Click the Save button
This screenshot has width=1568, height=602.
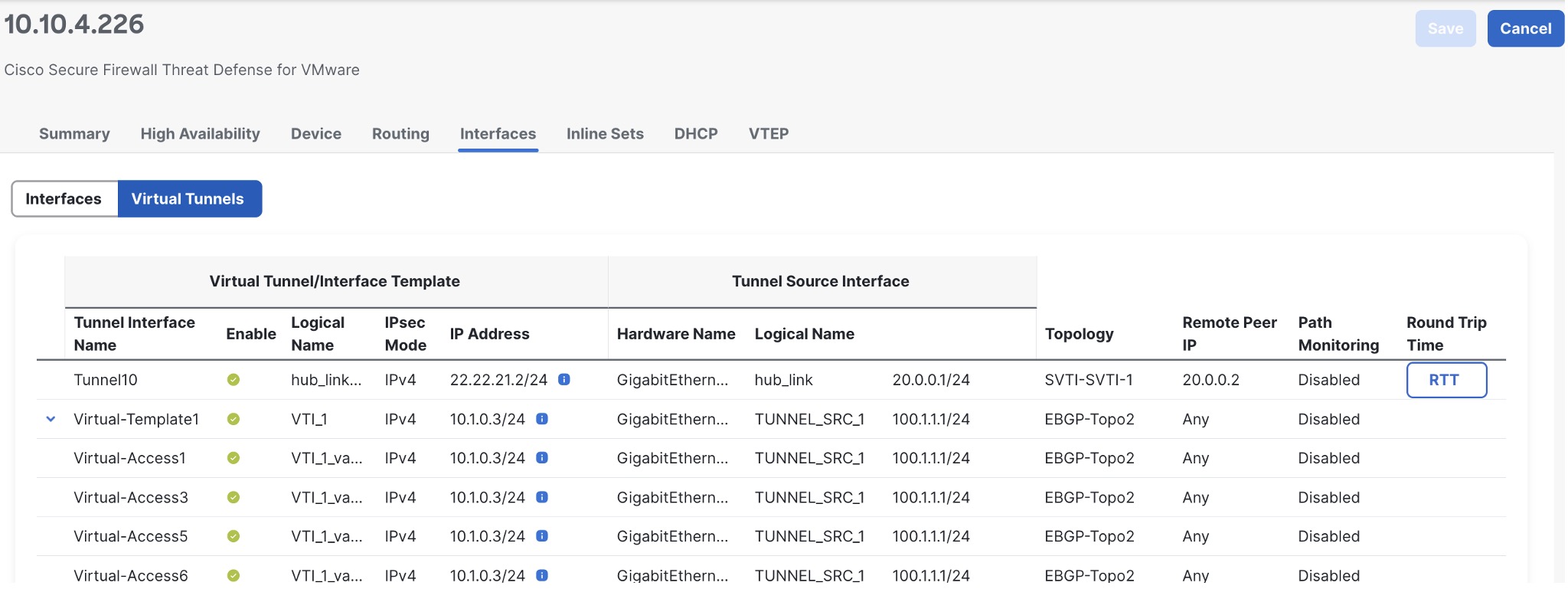1445,29
